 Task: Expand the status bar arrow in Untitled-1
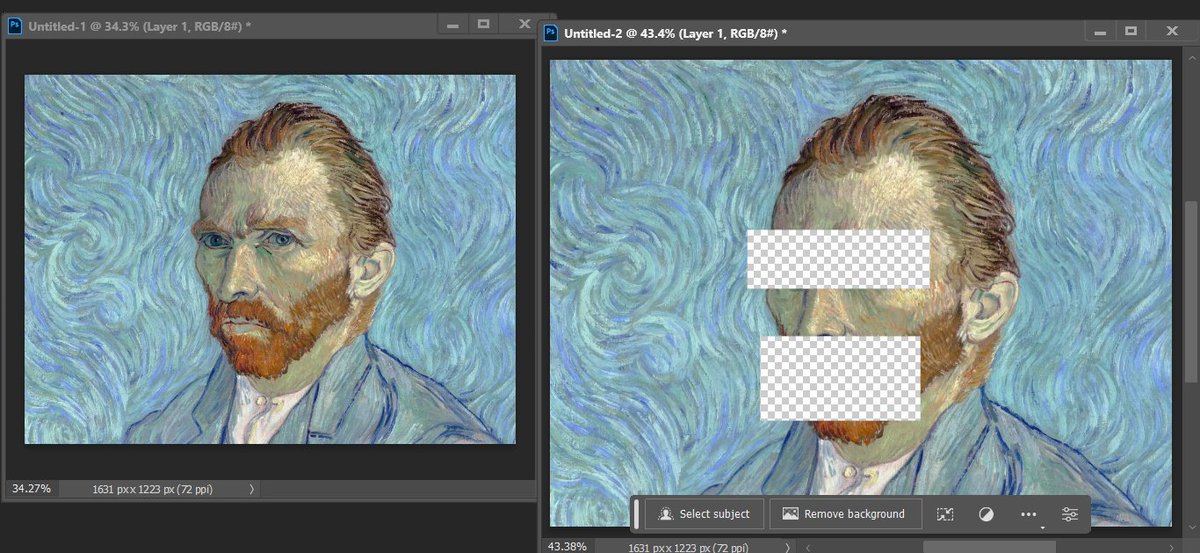pos(251,489)
